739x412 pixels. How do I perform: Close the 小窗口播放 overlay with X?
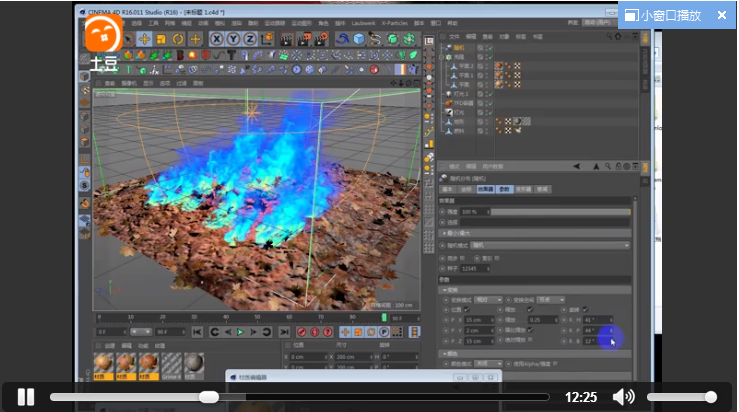[x=722, y=15]
